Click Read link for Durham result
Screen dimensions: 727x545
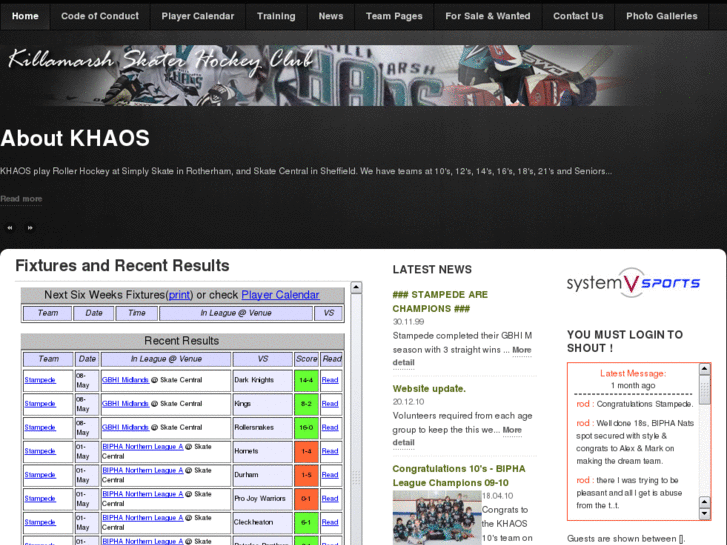(330, 474)
